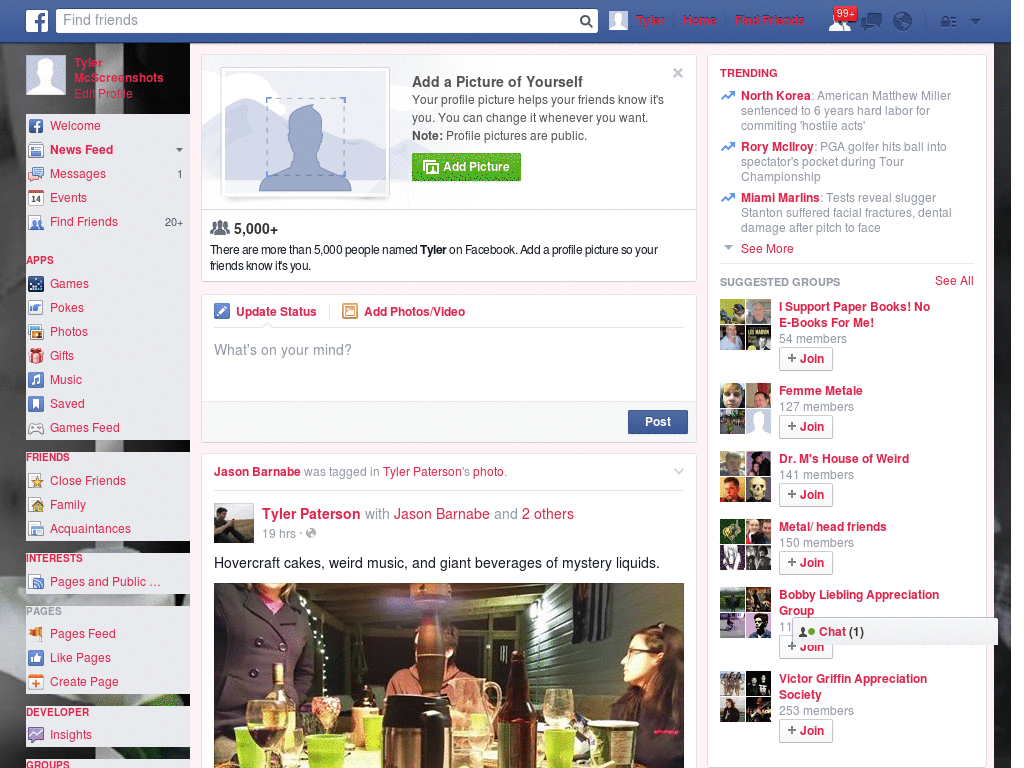Open post options chevron on Jason Barnabe story
This screenshot has width=1024, height=768.
(679, 472)
